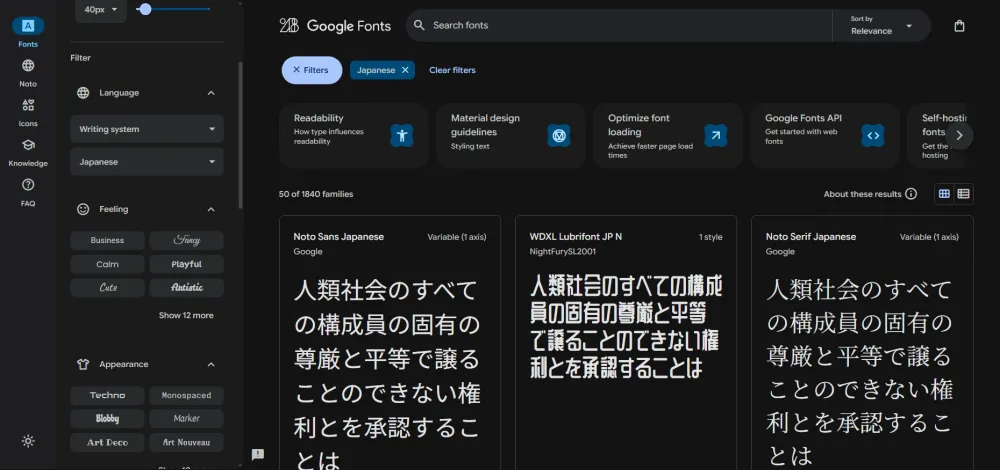Open the Optimize font loading card
The image size is (1000, 470).
(x=668, y=136)
